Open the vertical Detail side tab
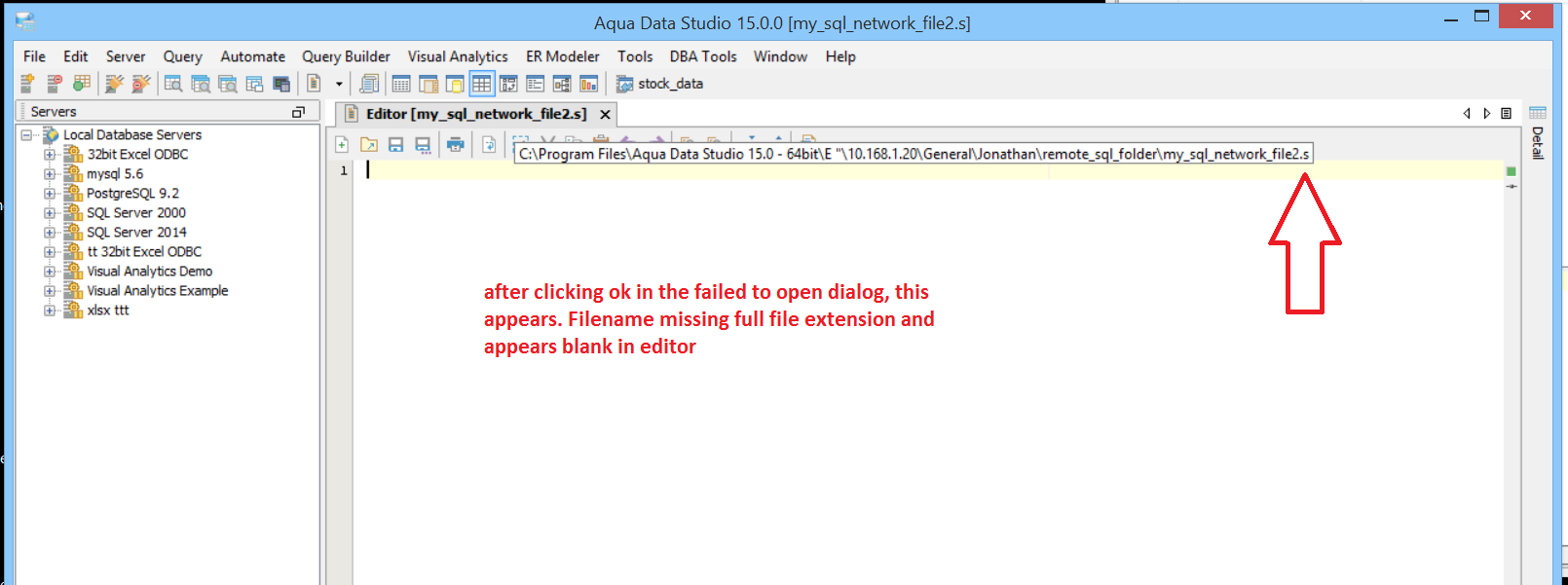 (x=1538, y=142)
